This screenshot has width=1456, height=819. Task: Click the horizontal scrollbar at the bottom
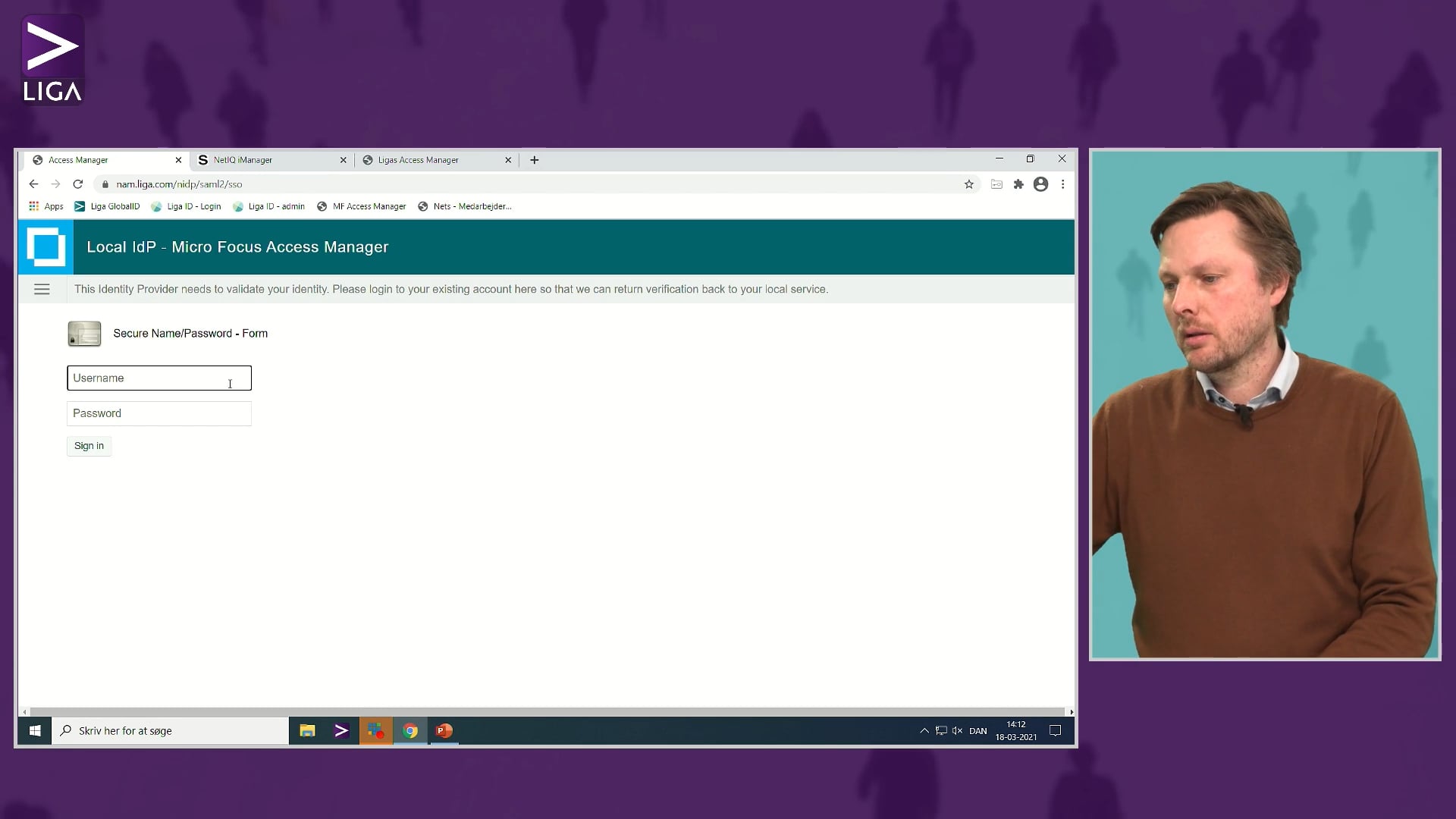546,711
